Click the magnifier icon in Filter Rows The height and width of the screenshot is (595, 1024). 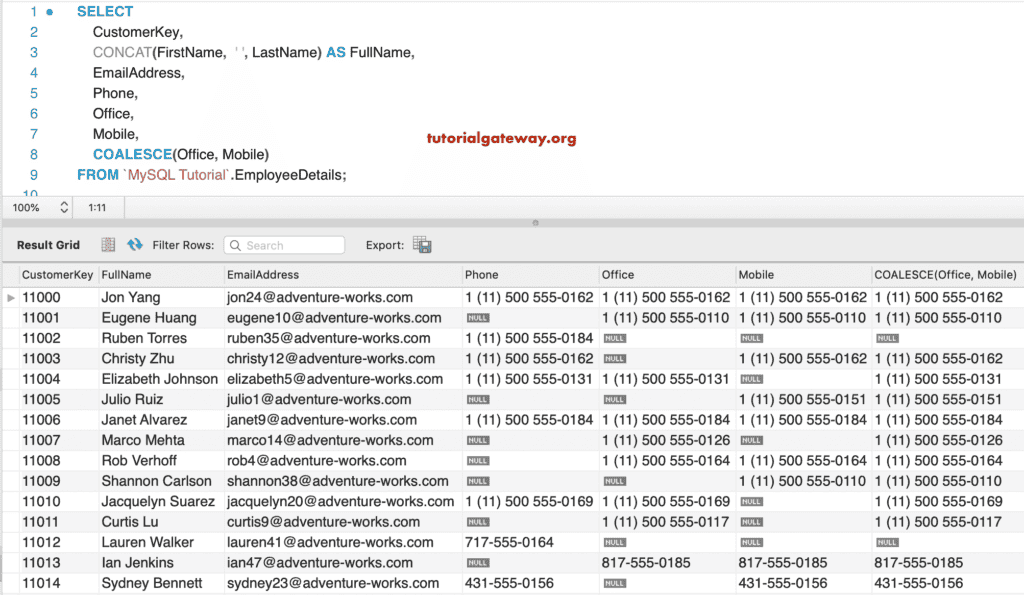(235, 245)
